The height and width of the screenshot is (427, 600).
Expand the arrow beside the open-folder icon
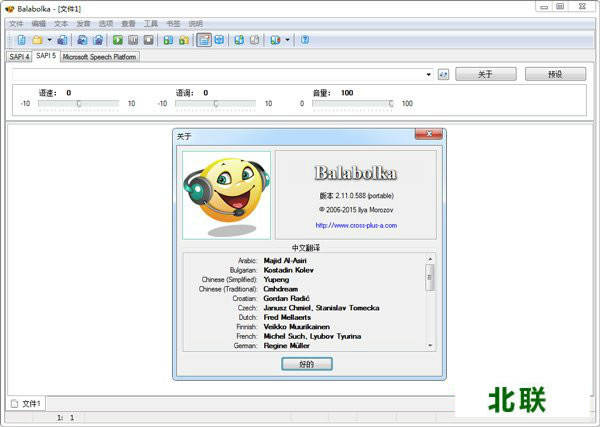pyautogui.click(x=49, y=40)
